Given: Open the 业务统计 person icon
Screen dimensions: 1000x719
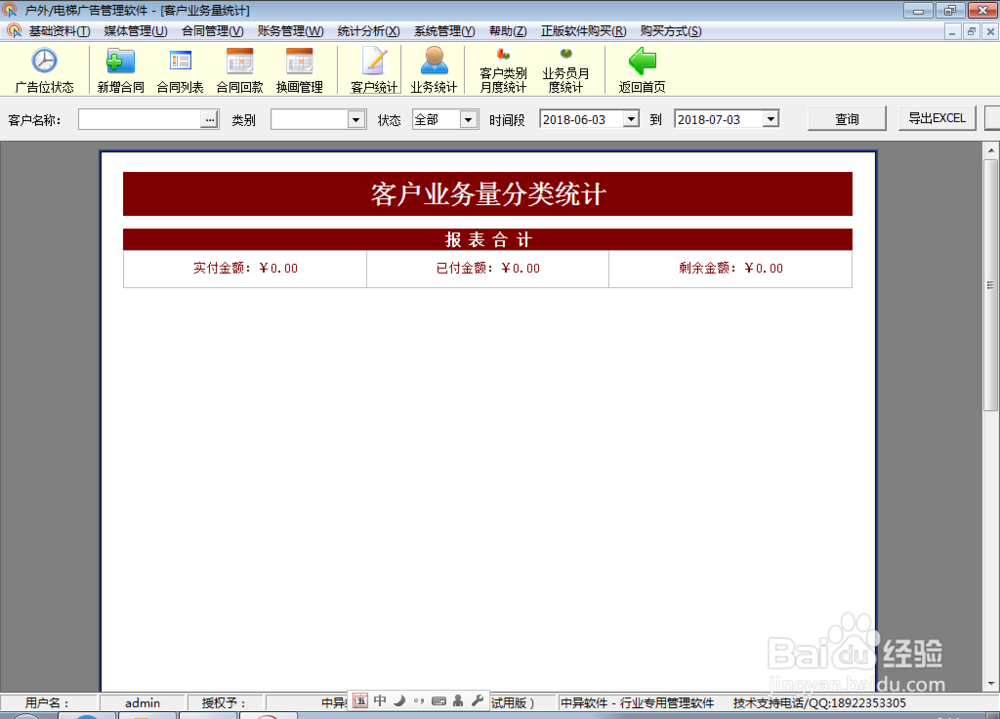Looking at the screenshot, I should pyautogui.click(x=434, y=61).
